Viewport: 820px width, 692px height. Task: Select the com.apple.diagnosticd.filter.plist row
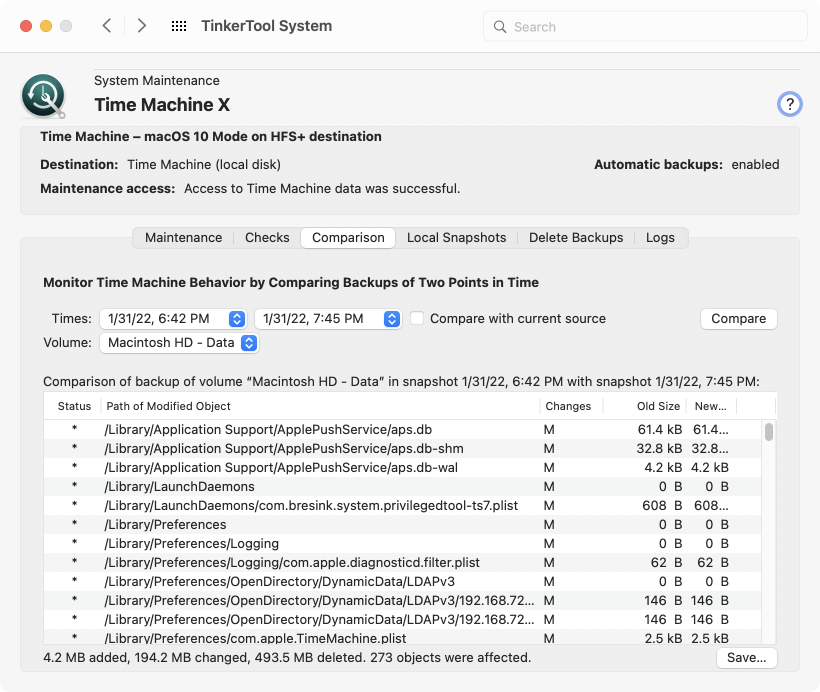coord(402,562)
